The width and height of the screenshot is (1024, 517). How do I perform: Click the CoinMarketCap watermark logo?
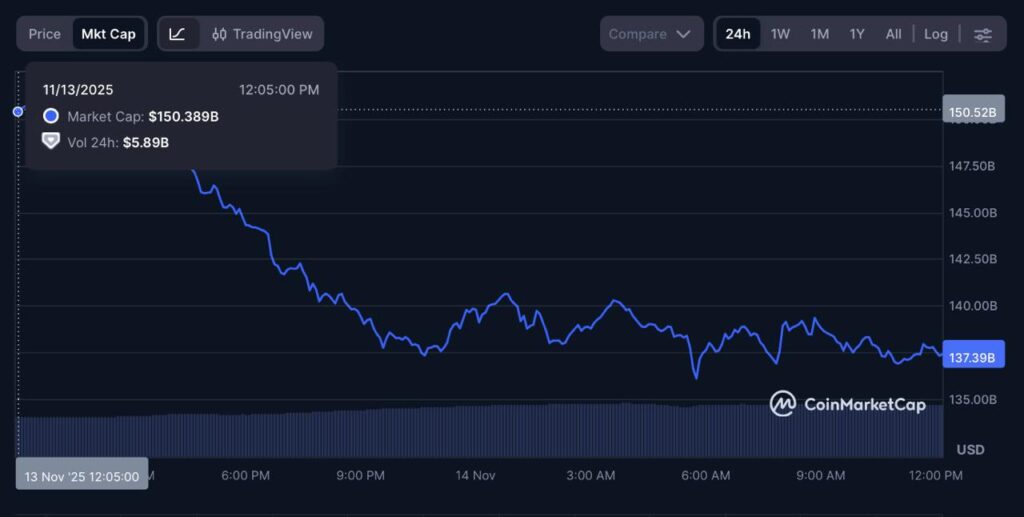coord(848,404)
